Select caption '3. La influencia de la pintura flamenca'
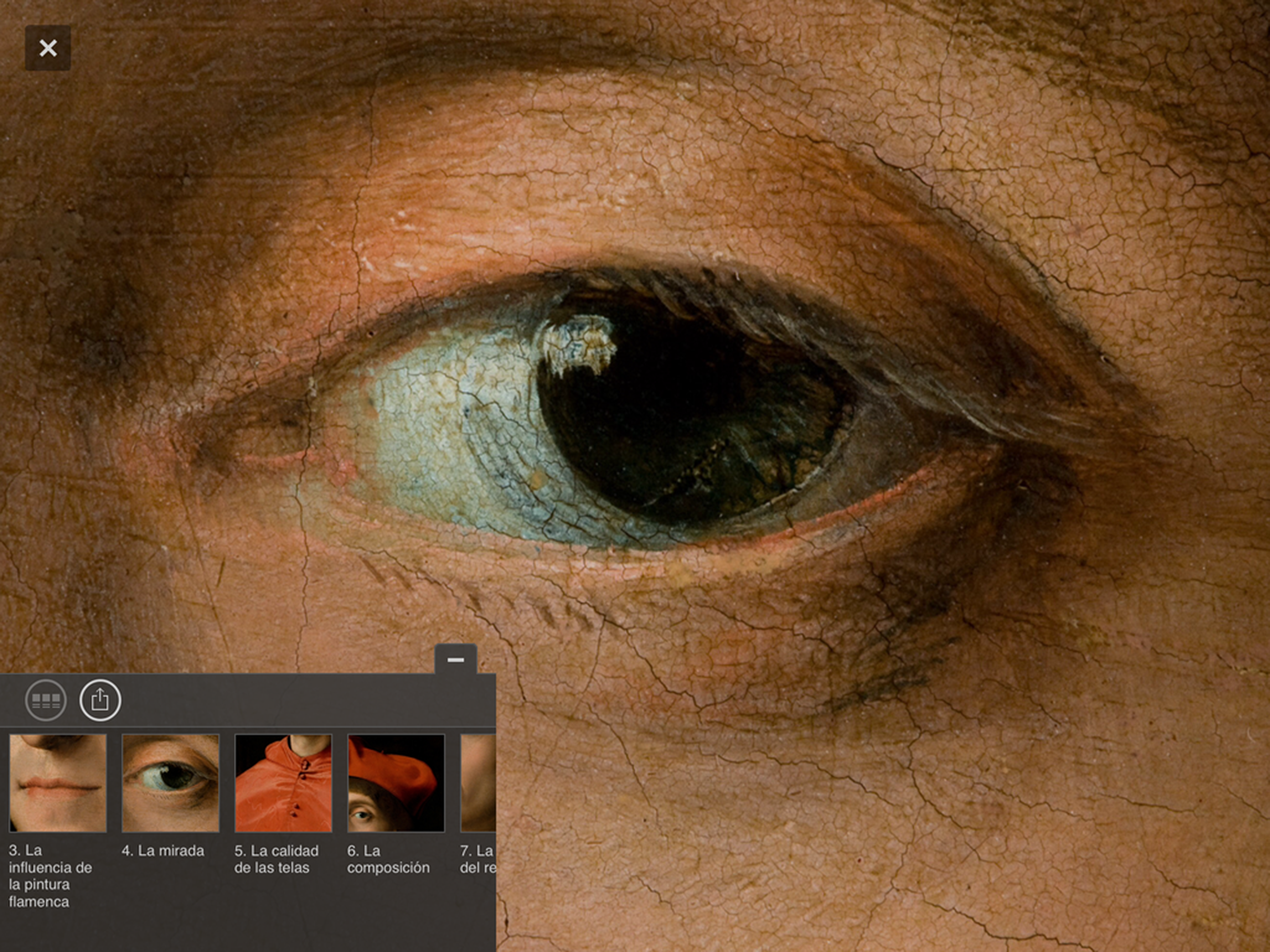Screen dimensions: 1270x952 (x=51, y=876)
